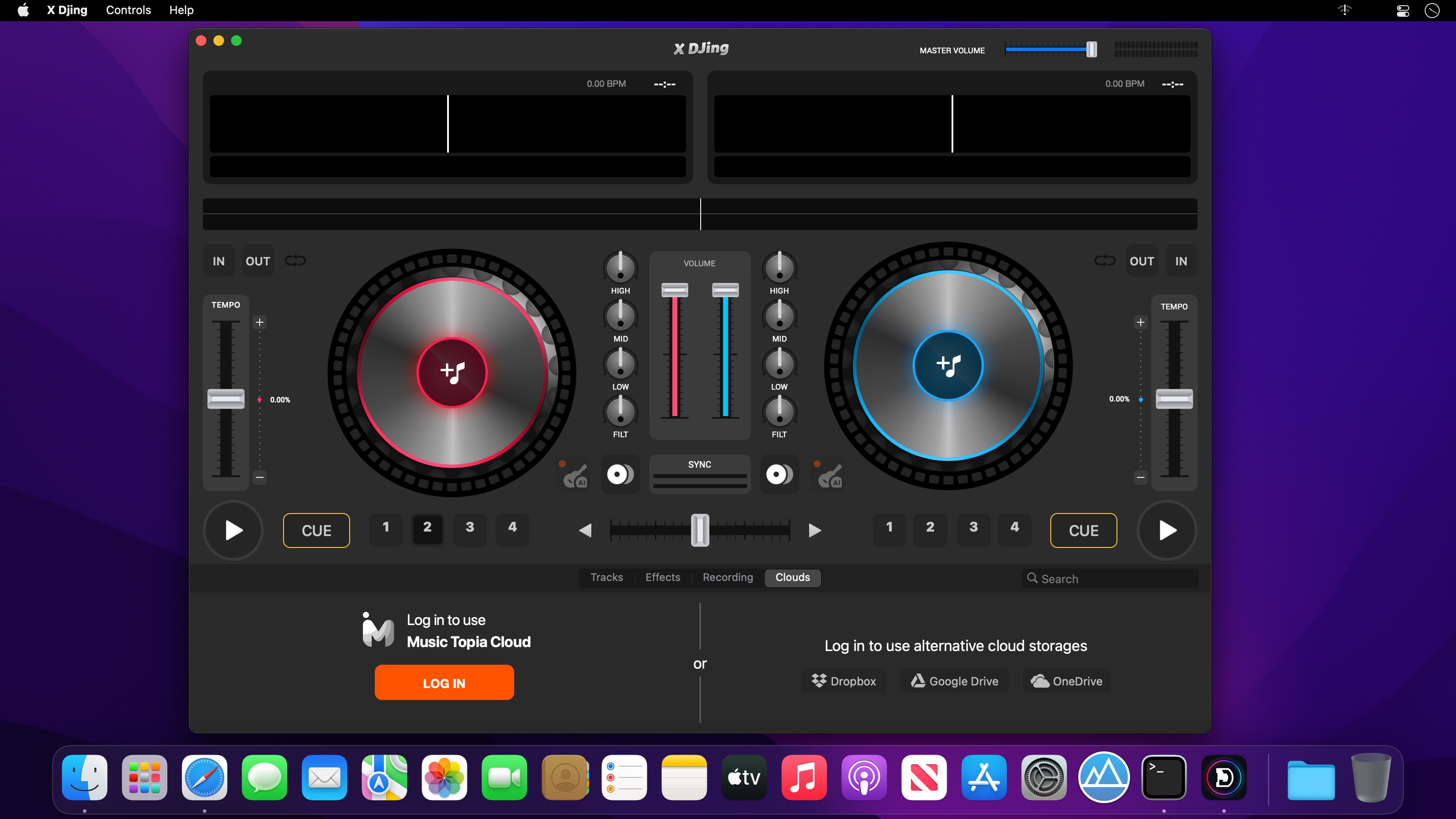This screenshot has width=1456, height=819.
Task: Play the right deck
Action: (x=1167, y=530)
